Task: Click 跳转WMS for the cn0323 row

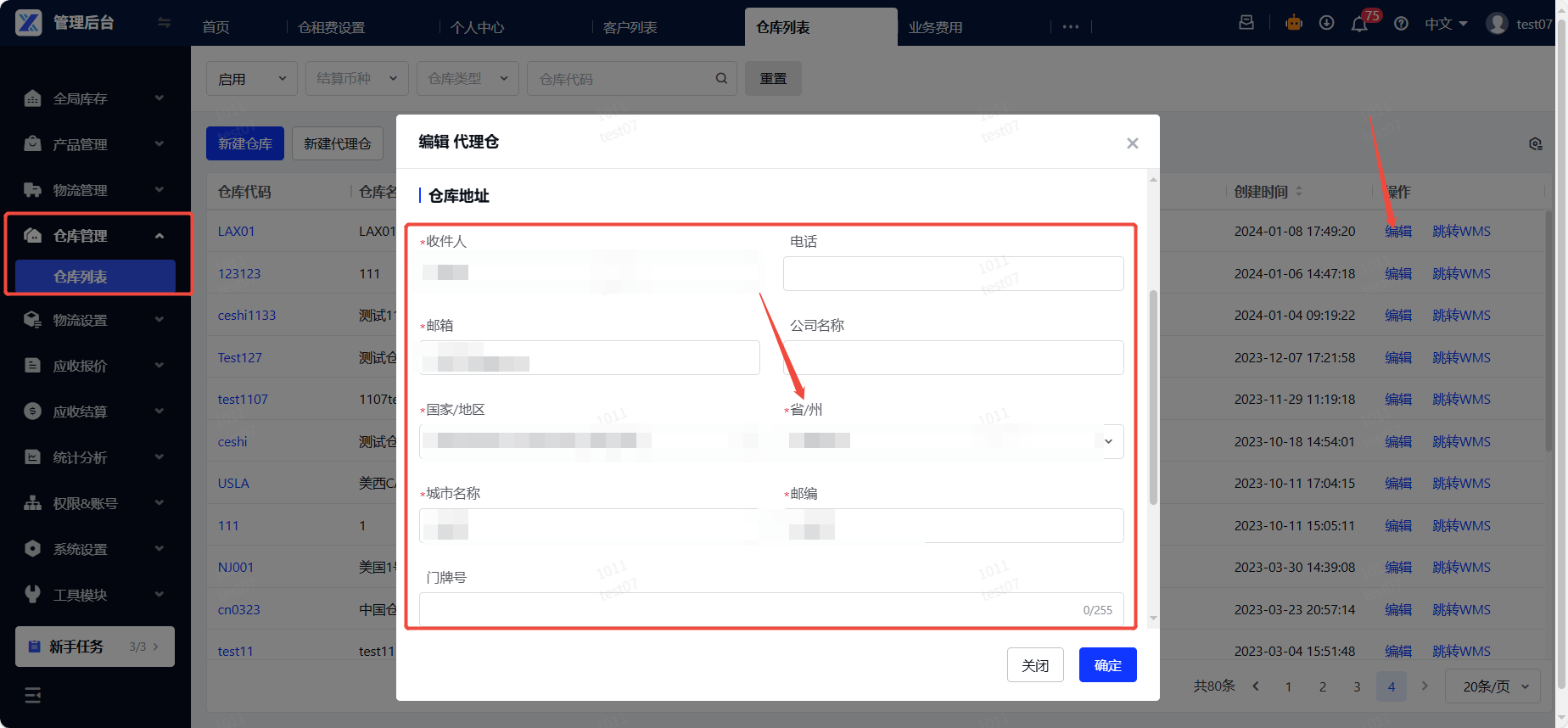Action: pyautogui.click(x=1461, y=609)
